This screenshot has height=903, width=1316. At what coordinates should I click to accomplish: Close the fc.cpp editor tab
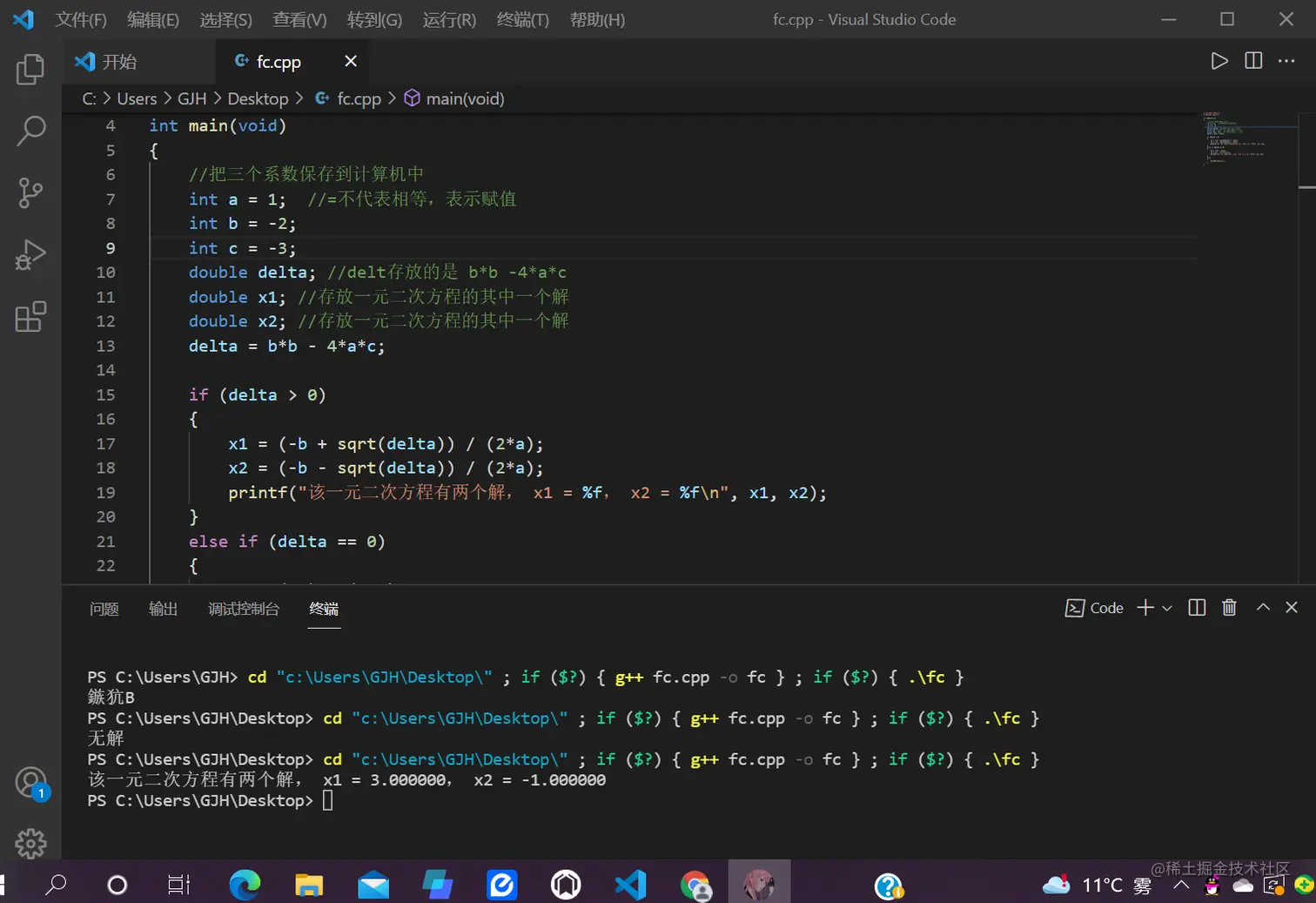[x=351, y=61]
